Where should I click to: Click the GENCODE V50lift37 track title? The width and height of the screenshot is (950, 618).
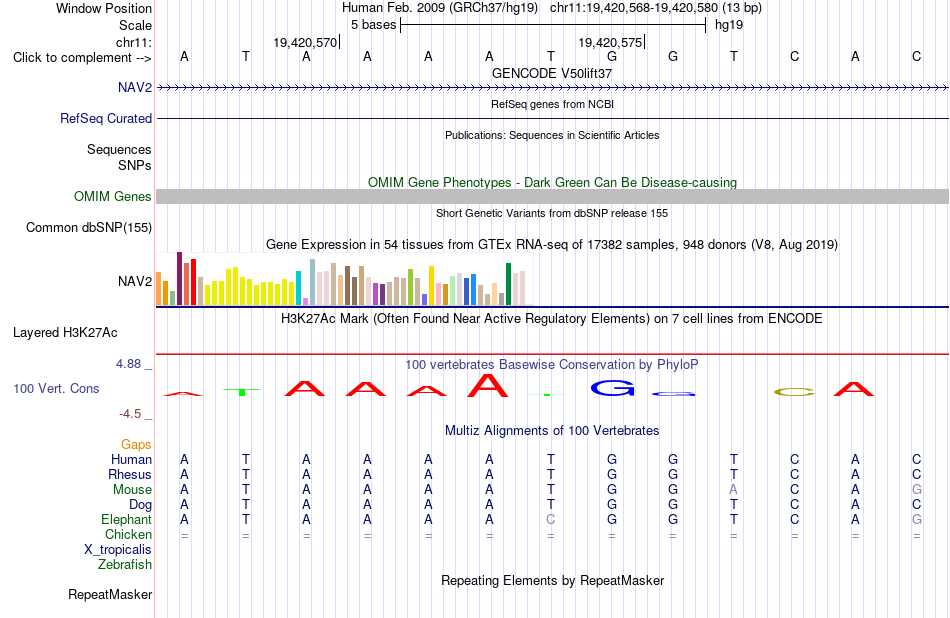(552, 73)
